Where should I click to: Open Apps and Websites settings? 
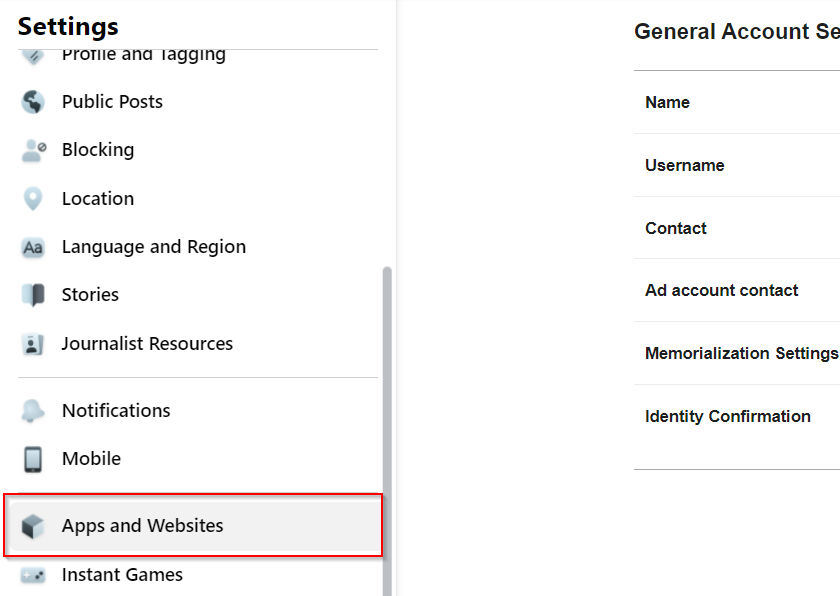pyautogui.click(x=143, y=526)
